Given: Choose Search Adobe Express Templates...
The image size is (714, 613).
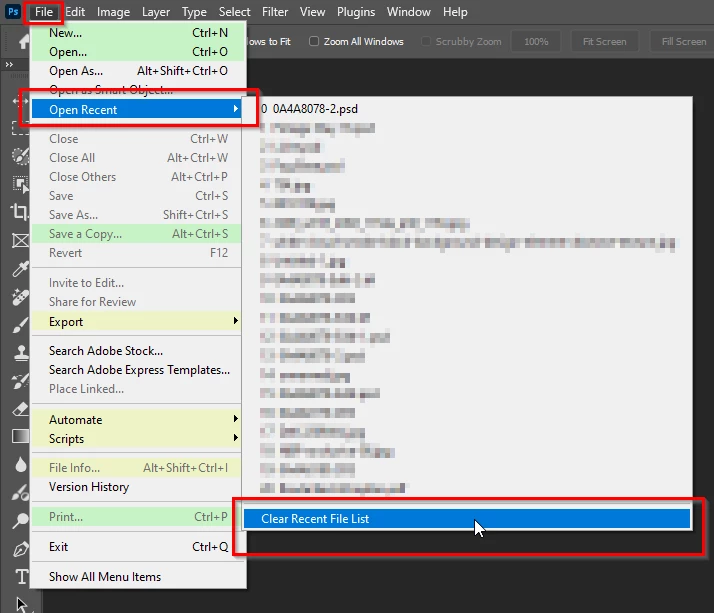Looking at the screenshot, I should coord(136,370).
